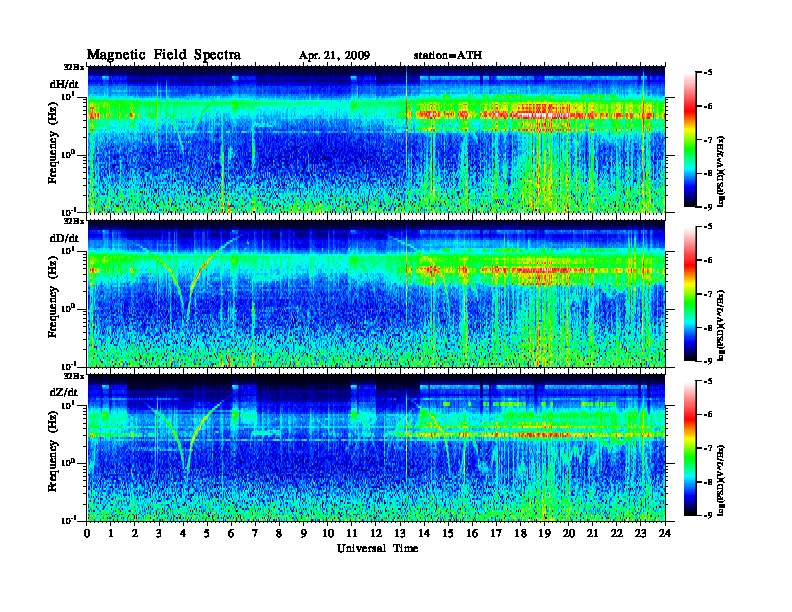Click the 'Magnetic Field Spectra' title
The height and width of the screenshot is (612, 792).
click(x=164, y=55)
